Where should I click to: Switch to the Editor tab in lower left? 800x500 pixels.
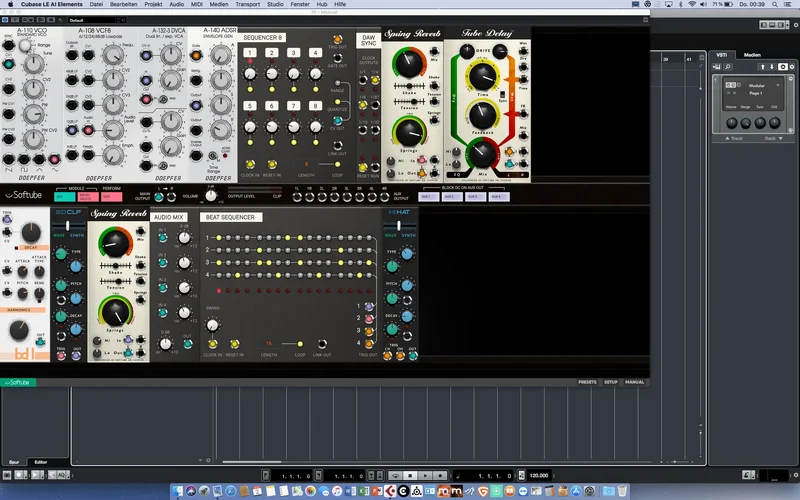[x=40, y=462]
